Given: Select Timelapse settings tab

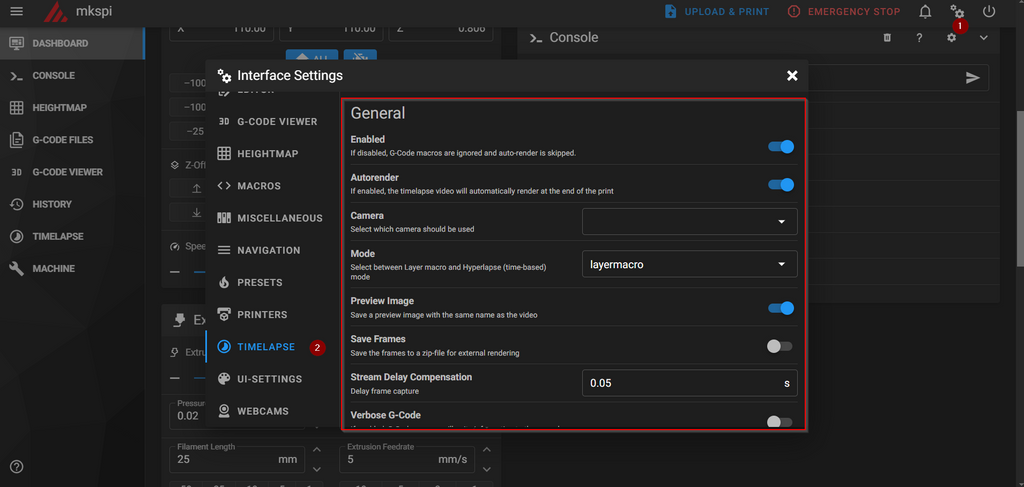Looking at the screenshot, I should point(272,347).
